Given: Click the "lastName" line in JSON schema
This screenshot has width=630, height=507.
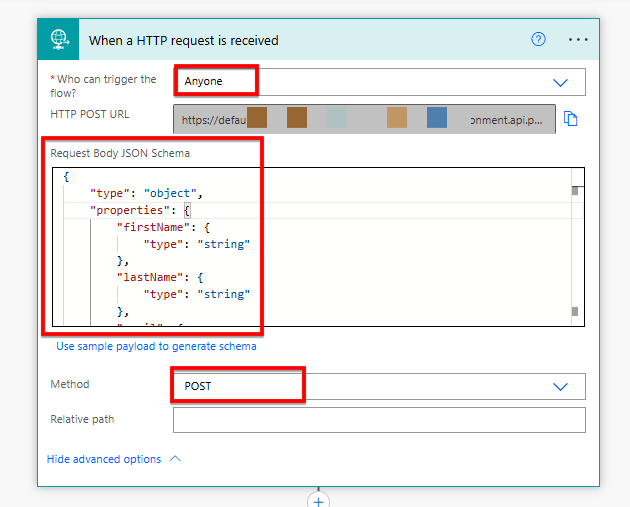Looking at the screenshot, I should [x=160, y=278].
